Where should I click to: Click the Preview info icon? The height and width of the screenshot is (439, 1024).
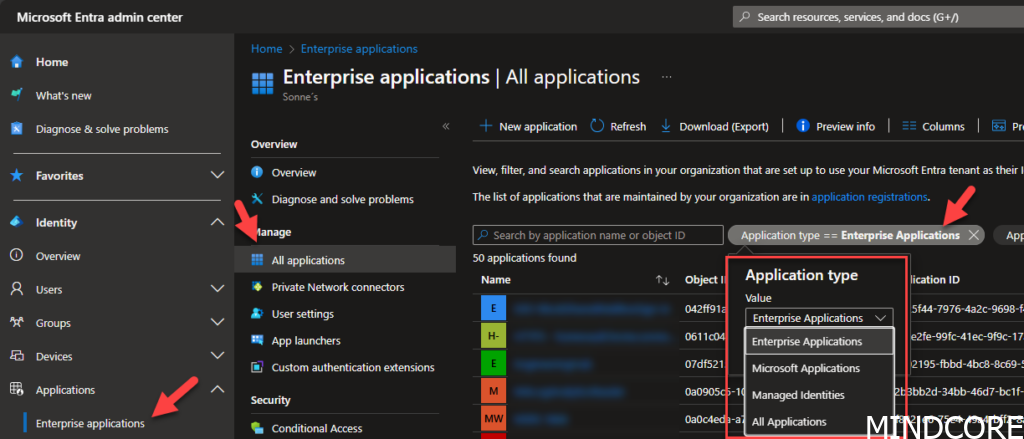click(803, 126)
